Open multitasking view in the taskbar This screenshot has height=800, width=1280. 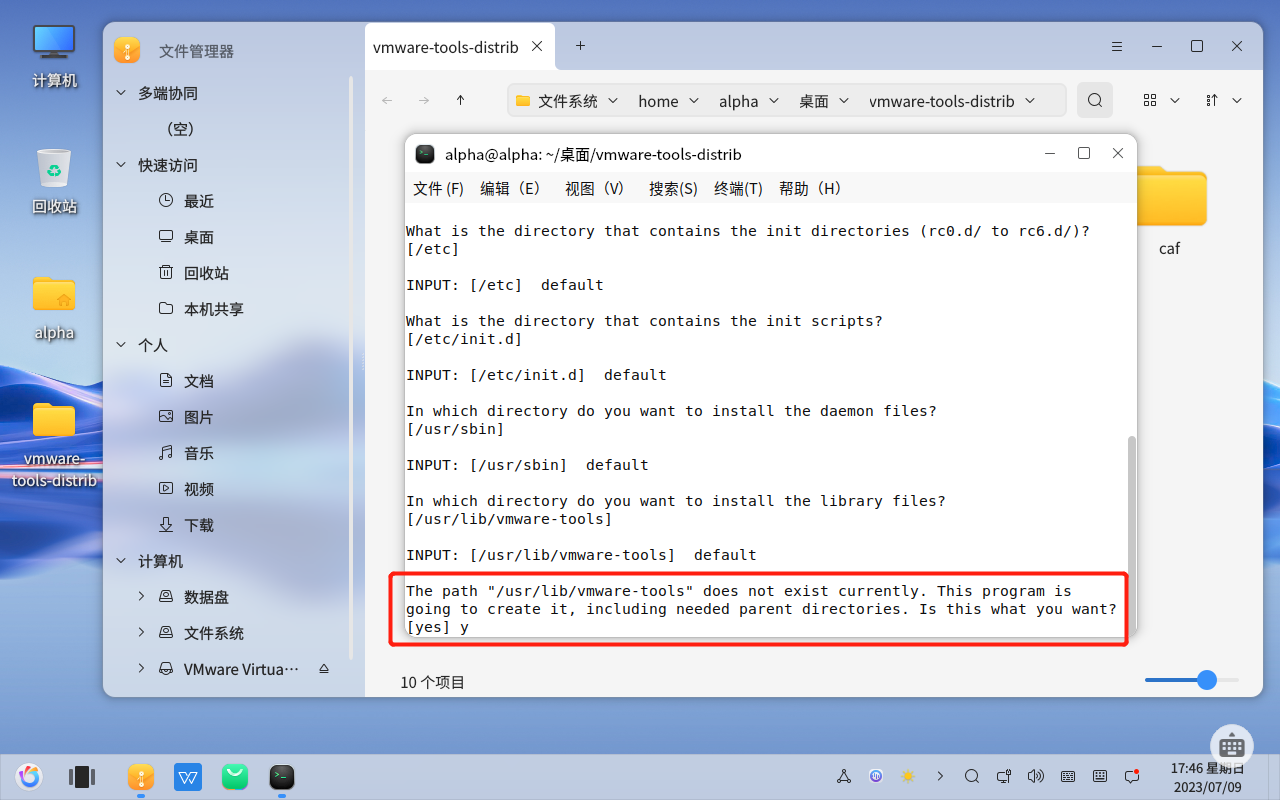point(81,776)
